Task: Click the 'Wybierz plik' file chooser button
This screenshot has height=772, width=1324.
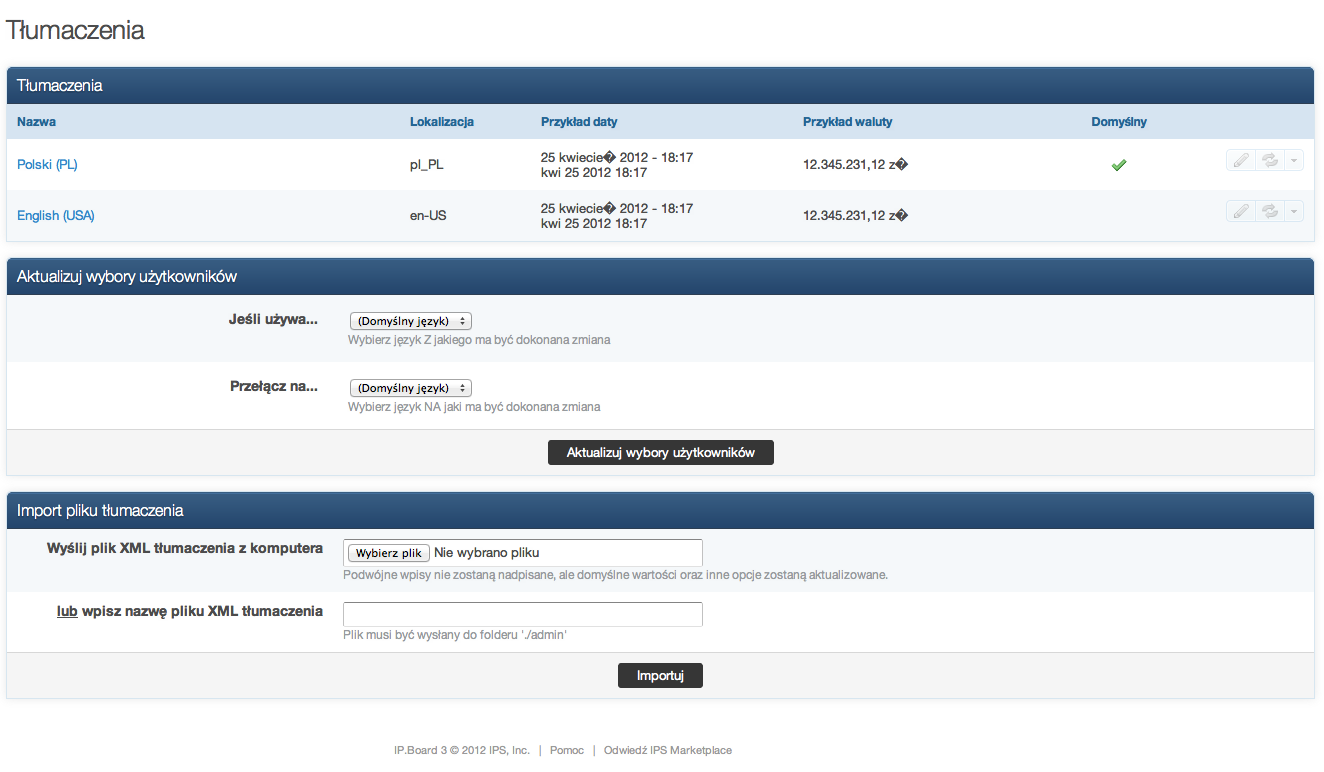Action: tap(389, 553)
